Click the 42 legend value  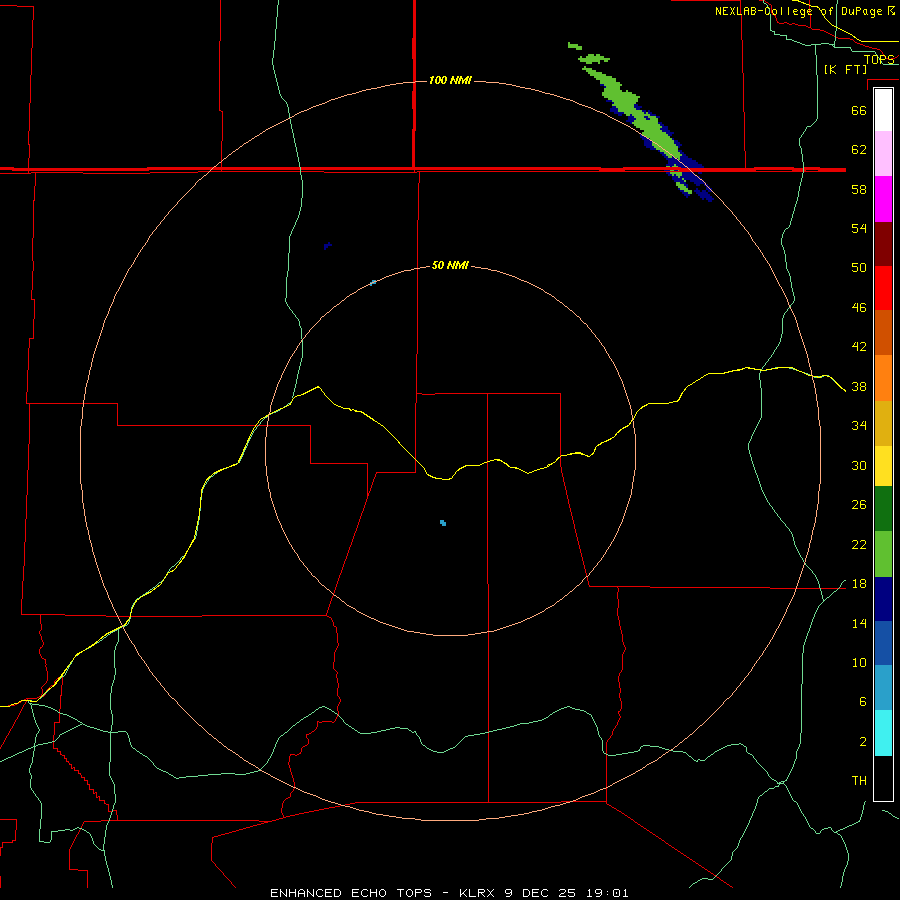pos(859,347)
